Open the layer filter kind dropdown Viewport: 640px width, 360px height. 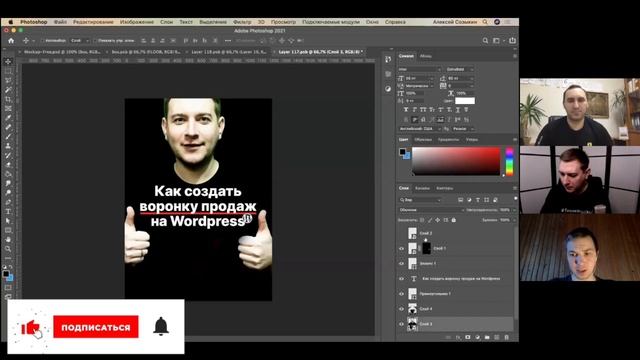420,200
